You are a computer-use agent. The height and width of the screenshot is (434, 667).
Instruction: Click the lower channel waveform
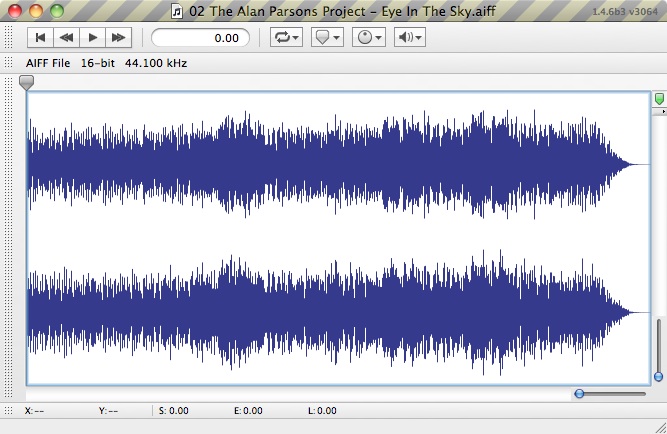[338, 312]
